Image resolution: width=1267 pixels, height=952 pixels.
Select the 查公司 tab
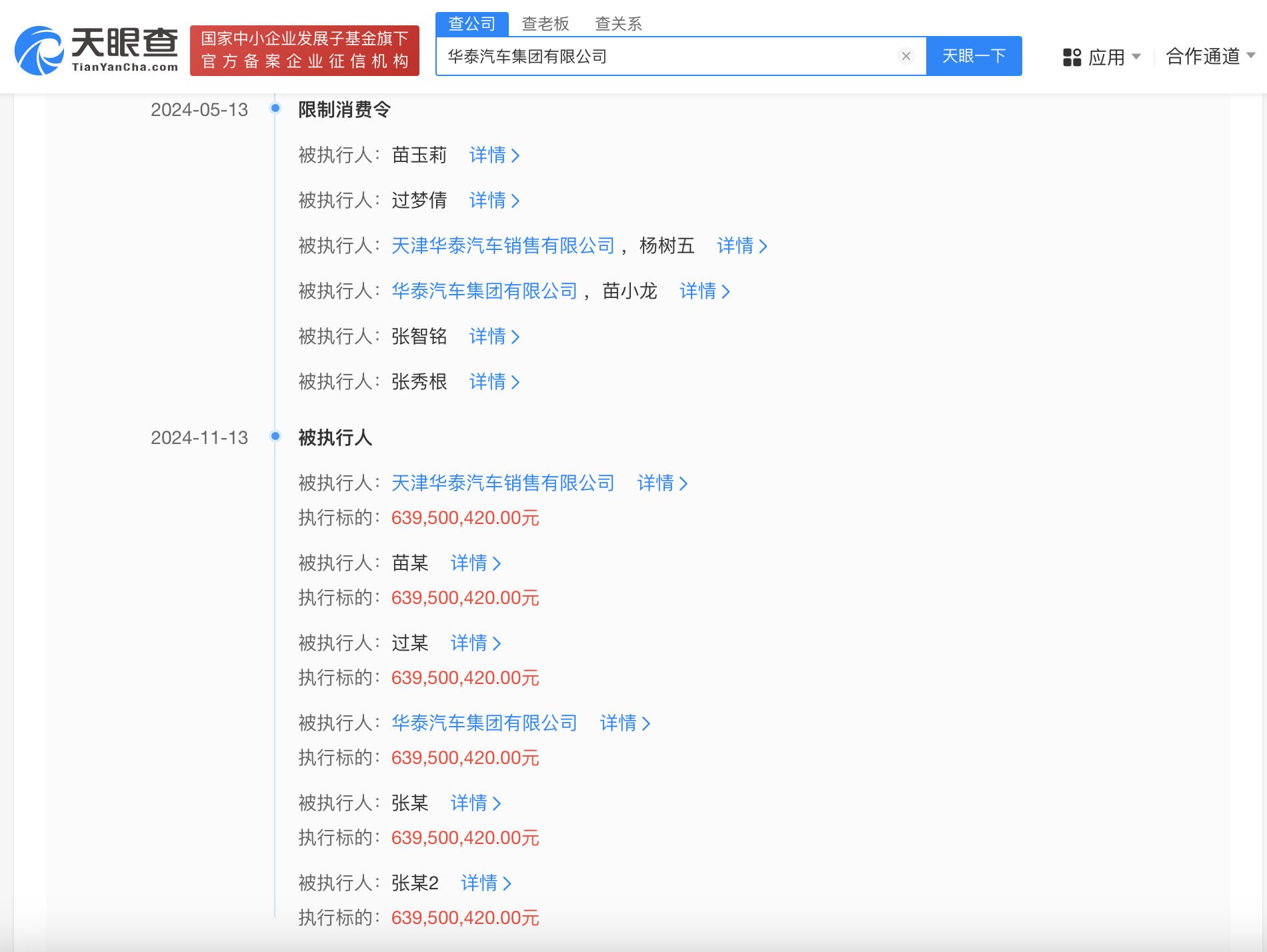(x=472, y=24)
